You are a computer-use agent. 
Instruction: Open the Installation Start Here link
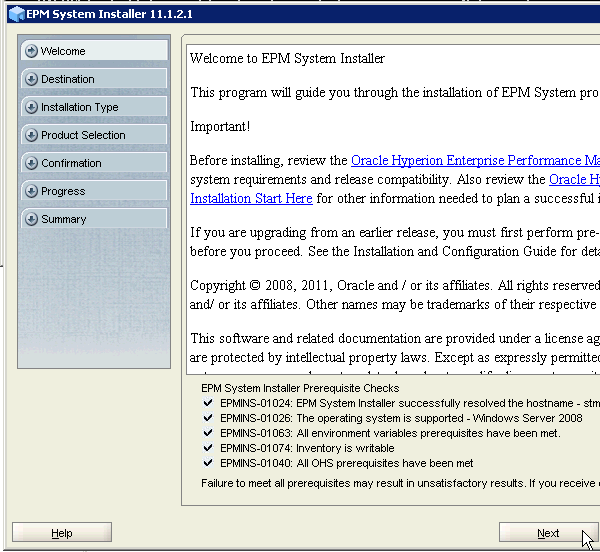(x=251, y=199)
